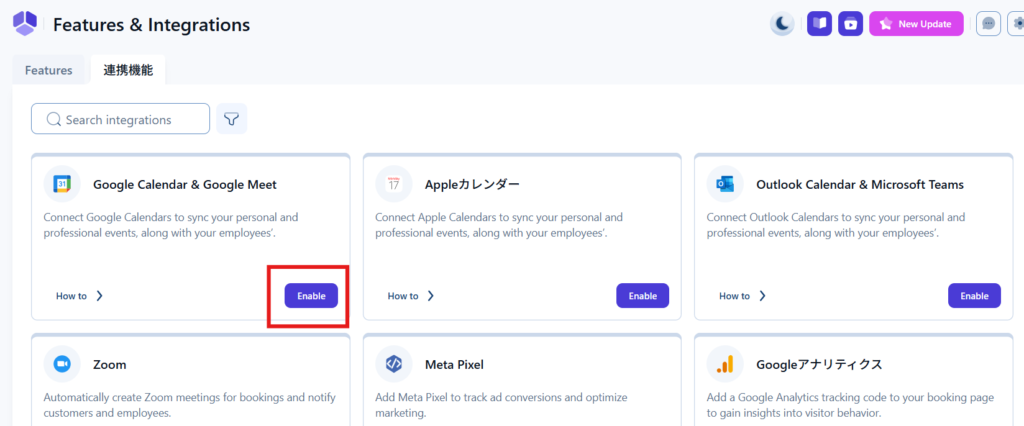
Task: Enable the Apple Calendar integration
Action: pyautogui.click(x=642, y=296)
